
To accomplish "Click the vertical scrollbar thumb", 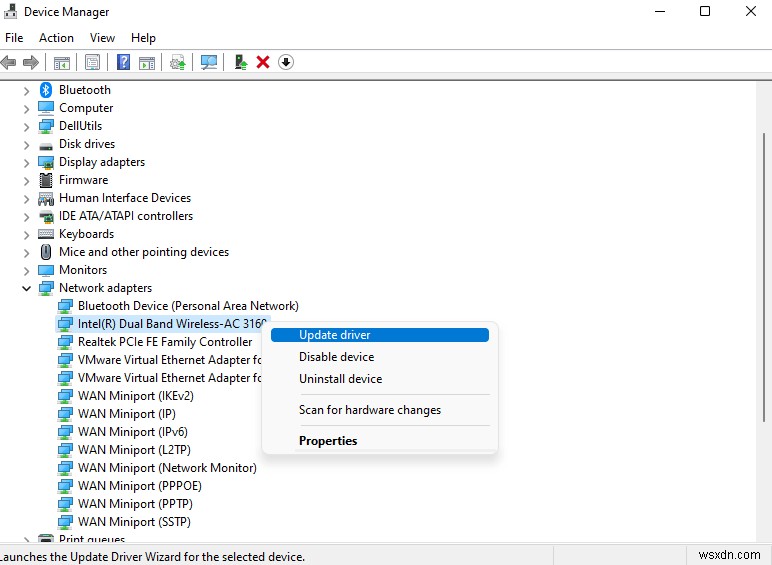I will tap(764, 277).
